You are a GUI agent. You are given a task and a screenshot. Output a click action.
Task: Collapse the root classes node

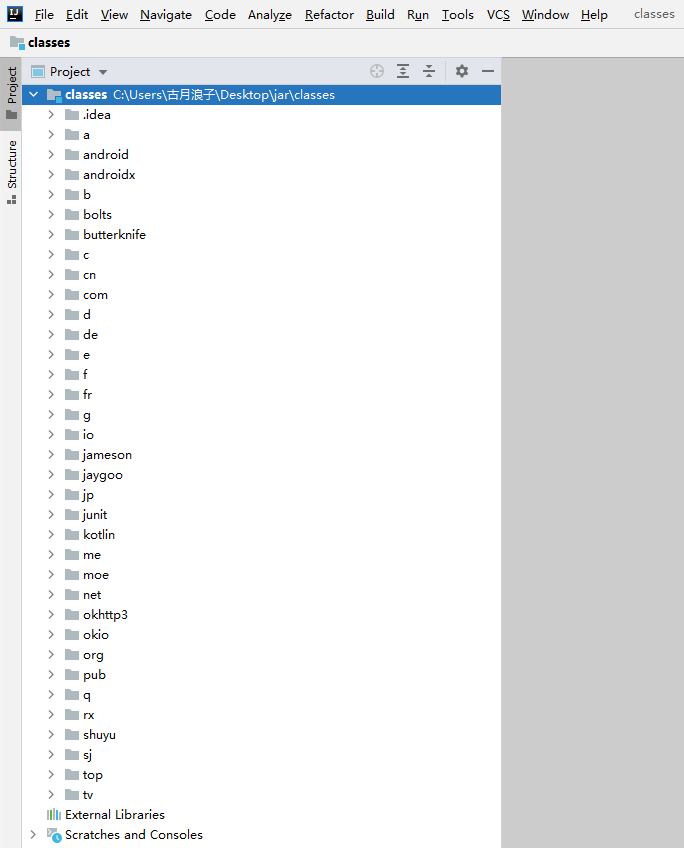tap(34, 95)
